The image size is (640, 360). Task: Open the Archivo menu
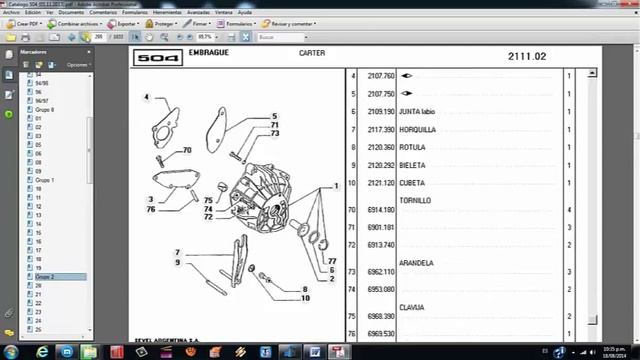click(11, 13)
